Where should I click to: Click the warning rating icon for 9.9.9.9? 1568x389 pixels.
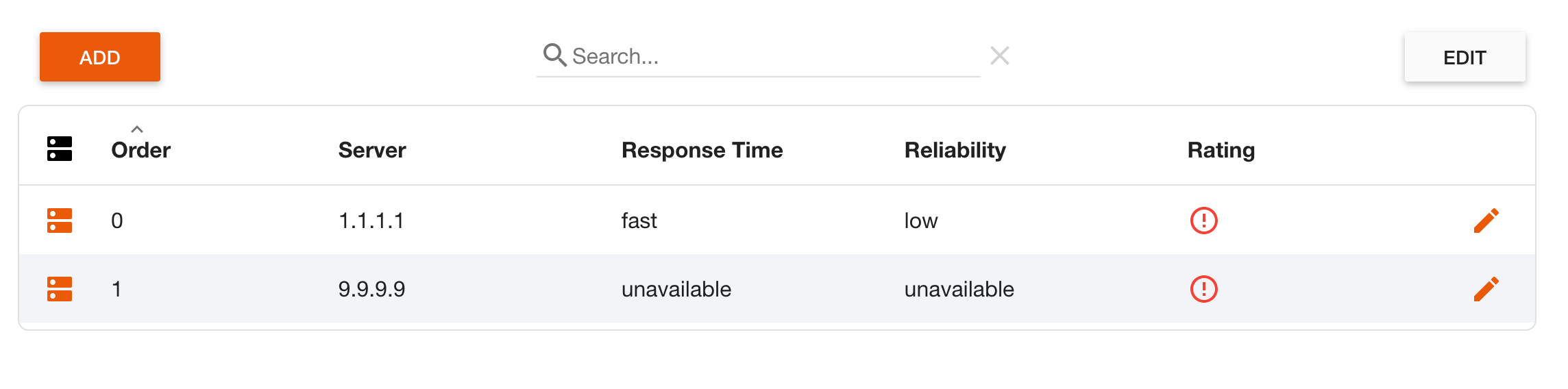pyautogui.click(x=1203, y=289)
